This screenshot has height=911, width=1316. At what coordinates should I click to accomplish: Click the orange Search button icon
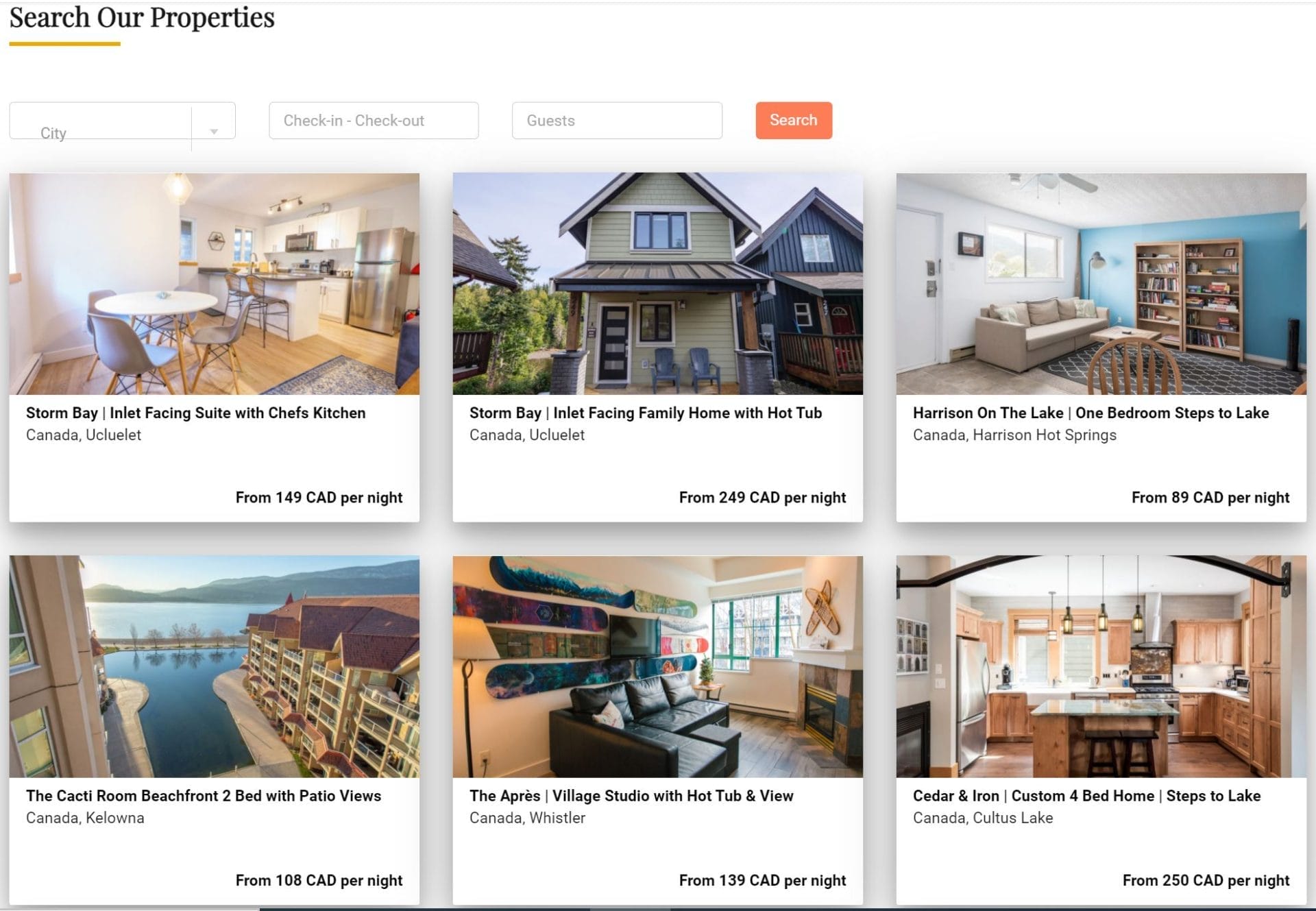794,120
